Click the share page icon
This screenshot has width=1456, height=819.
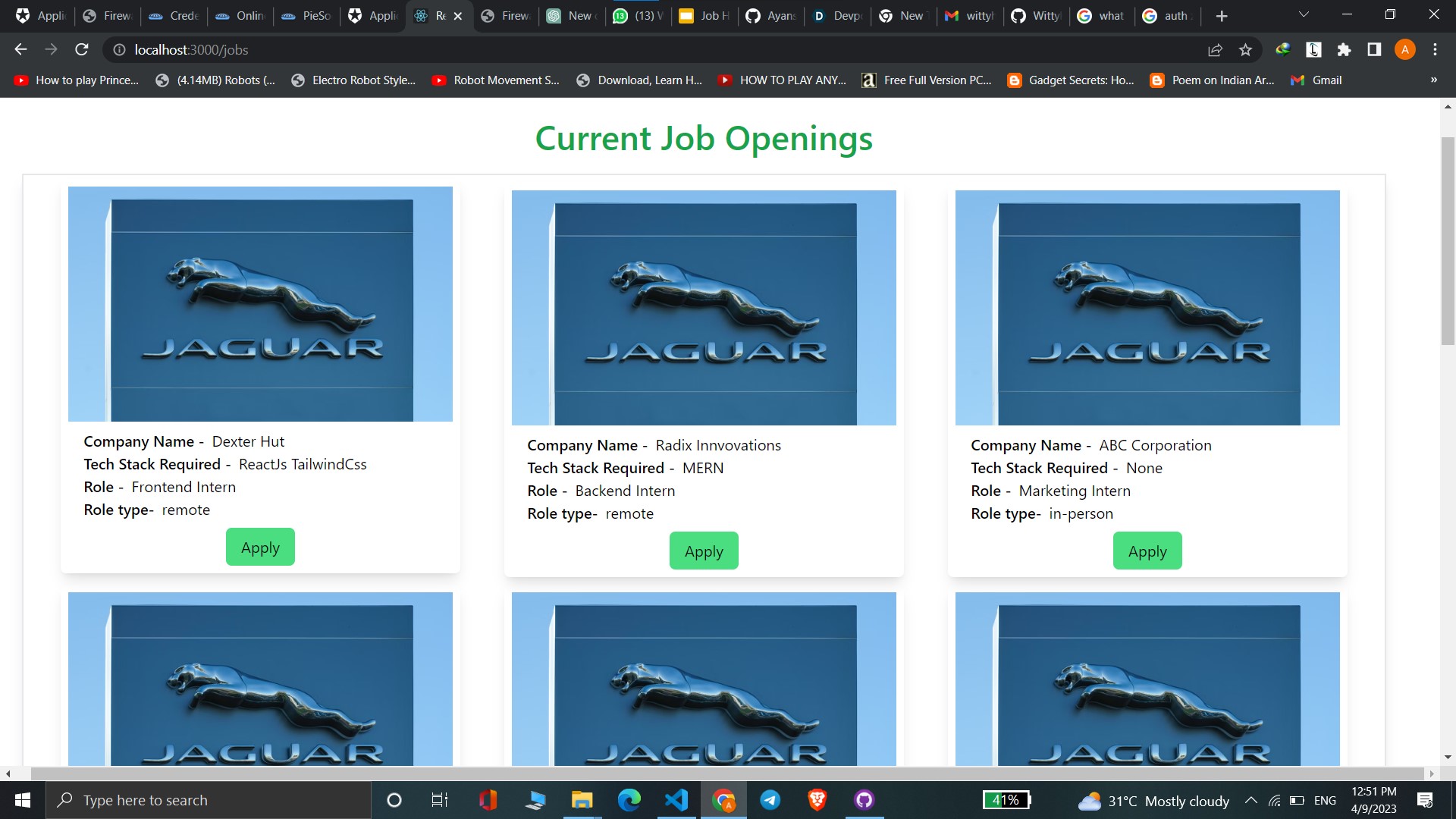click(1215, 49)
